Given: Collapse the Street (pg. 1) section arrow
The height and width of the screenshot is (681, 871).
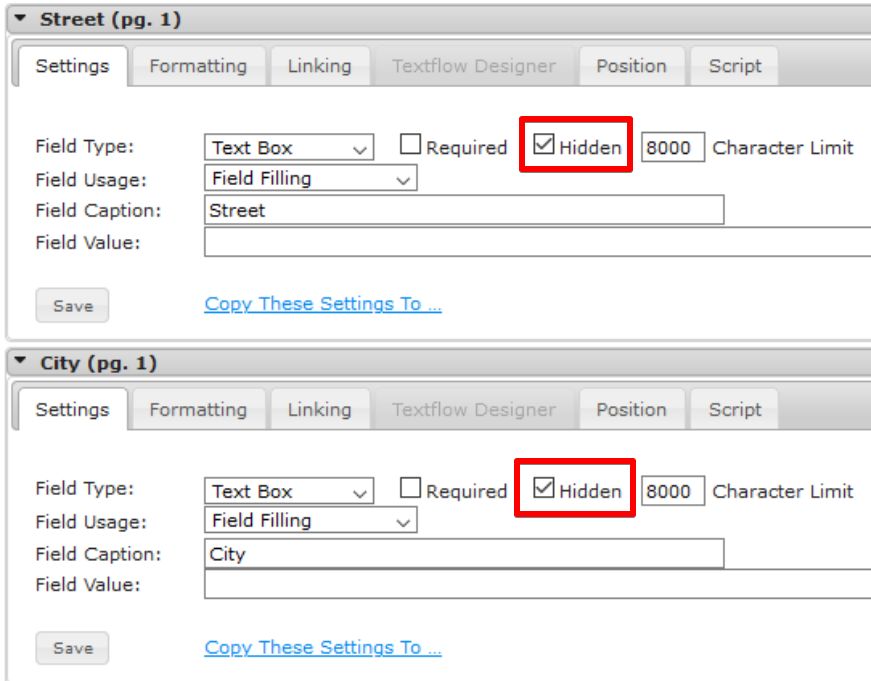Looking at the screenshot, I should pos(21,18).
